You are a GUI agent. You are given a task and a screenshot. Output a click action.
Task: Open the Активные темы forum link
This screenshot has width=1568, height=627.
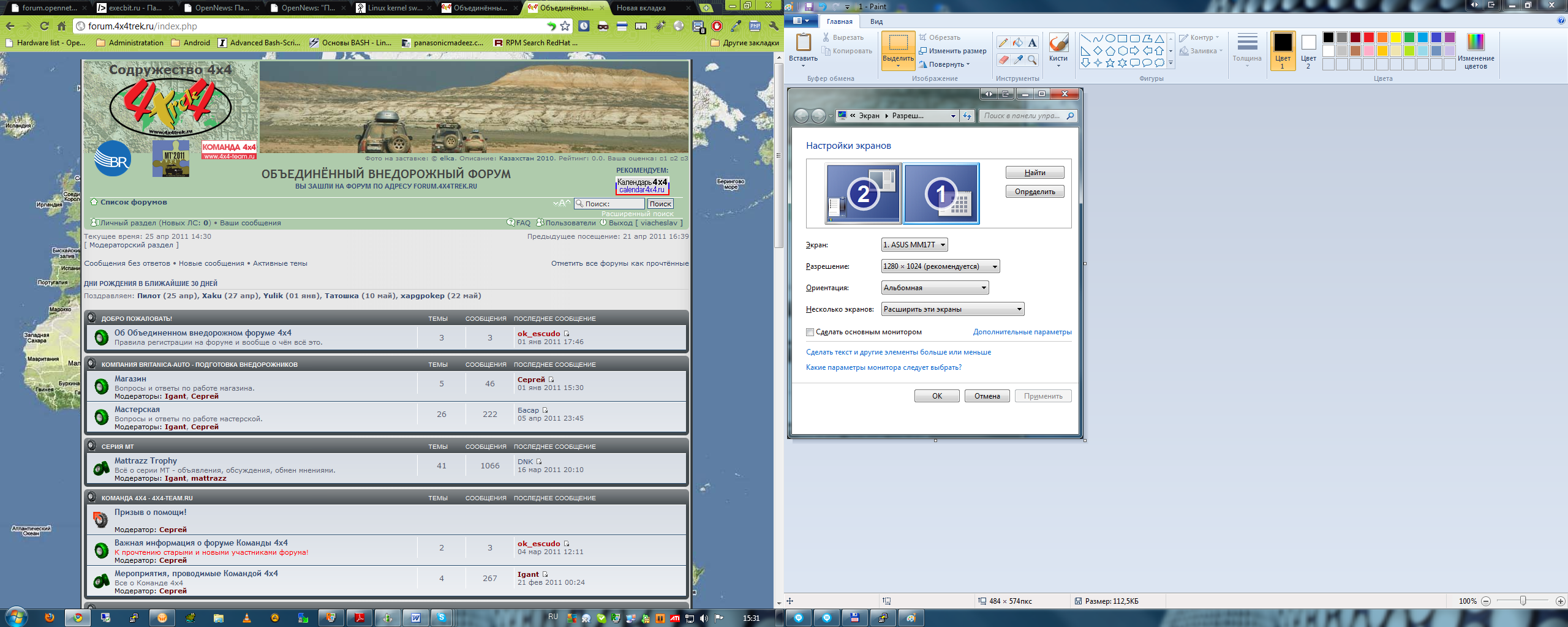pyautogui.click(x=280, y=263)
